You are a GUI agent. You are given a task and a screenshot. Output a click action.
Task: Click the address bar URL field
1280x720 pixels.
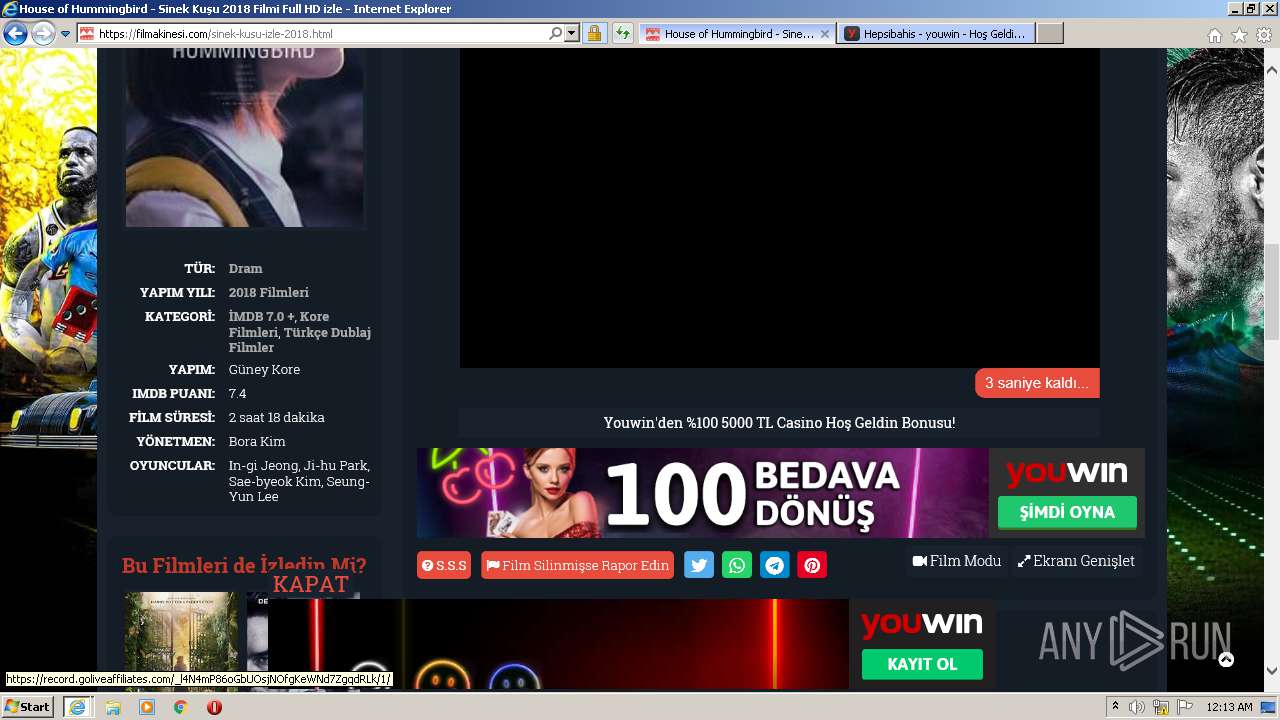click(312, 34)
